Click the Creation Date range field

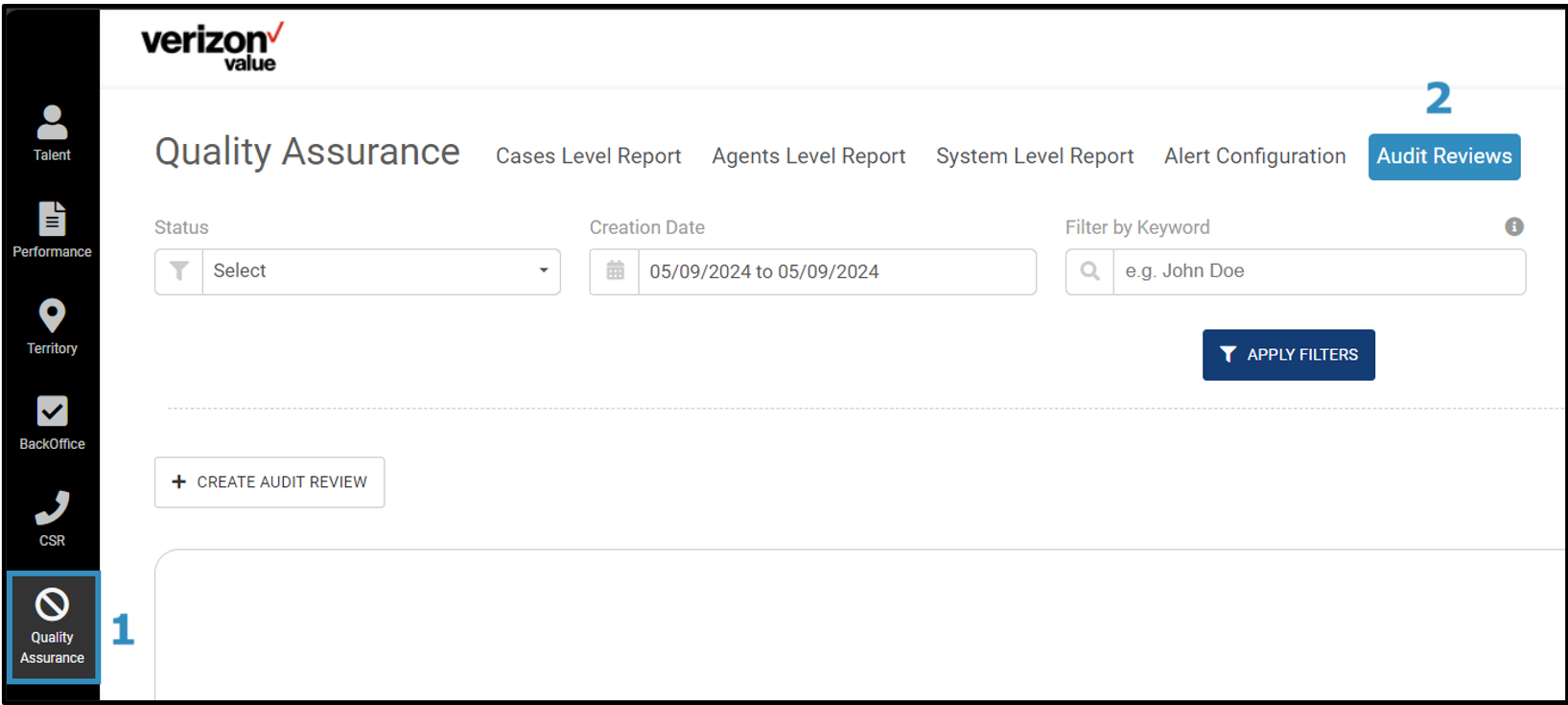point(836,271)
